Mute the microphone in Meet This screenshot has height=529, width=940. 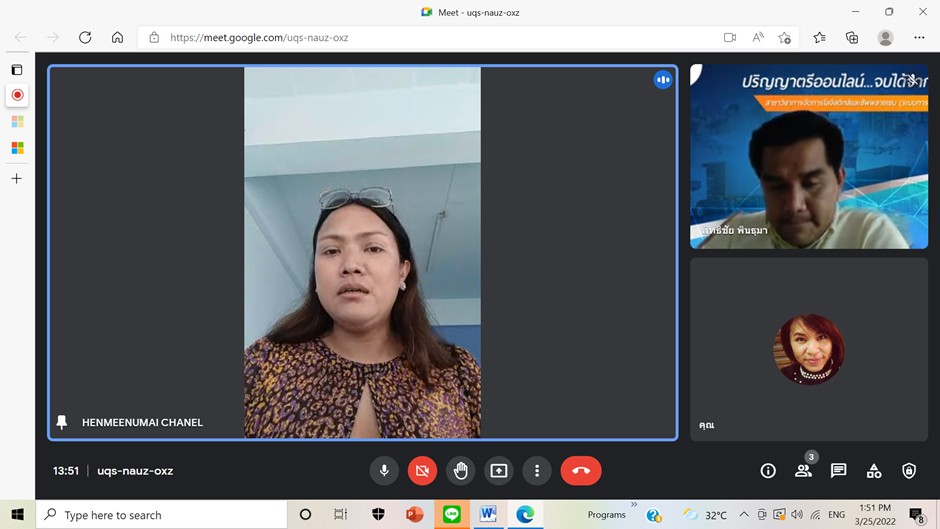pyautogui.click(x=383, y=471)
